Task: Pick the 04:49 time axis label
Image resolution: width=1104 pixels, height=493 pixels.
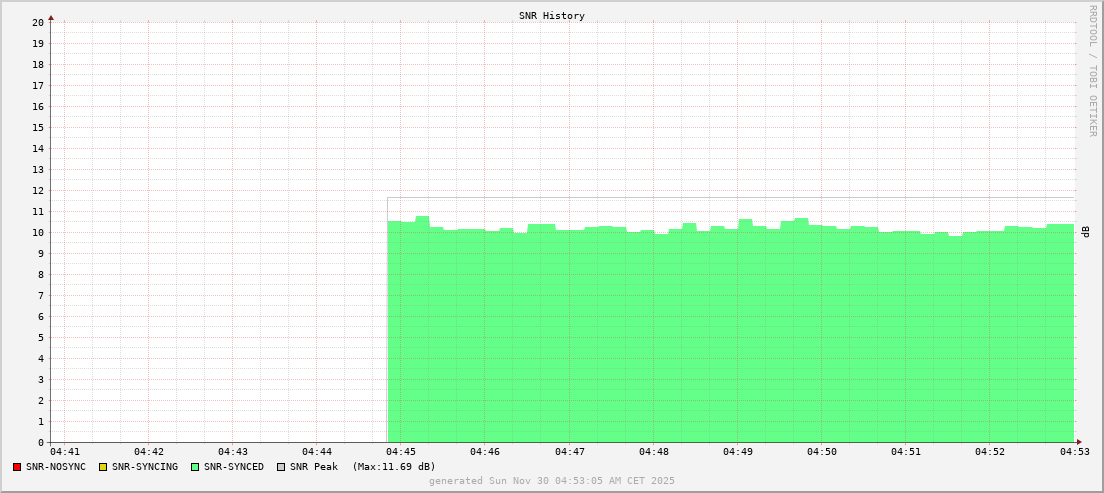Action: (738, 452)
